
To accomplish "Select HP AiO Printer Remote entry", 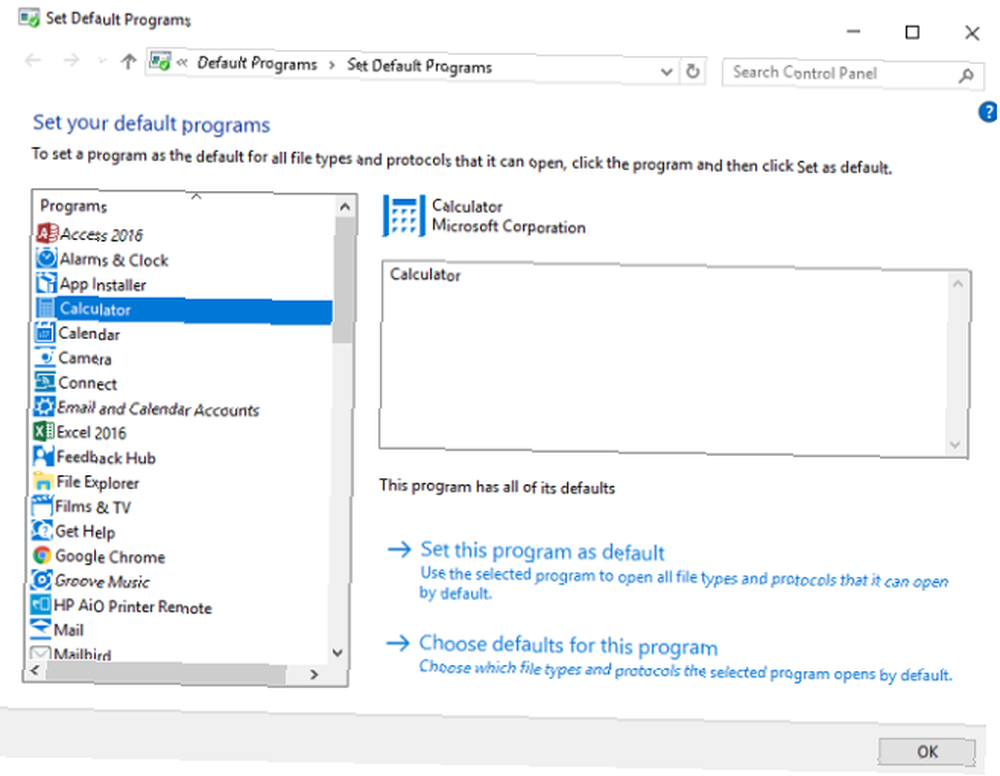I will [133, 606].
